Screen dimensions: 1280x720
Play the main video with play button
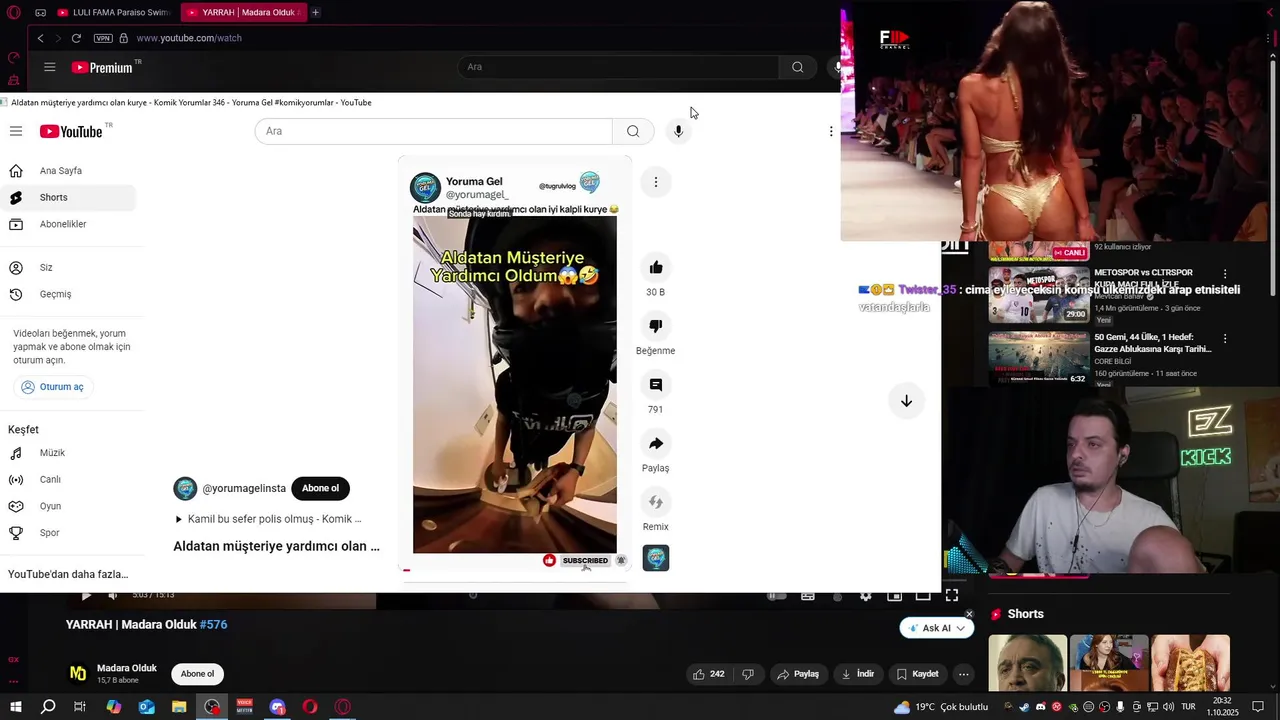point(86,596)
